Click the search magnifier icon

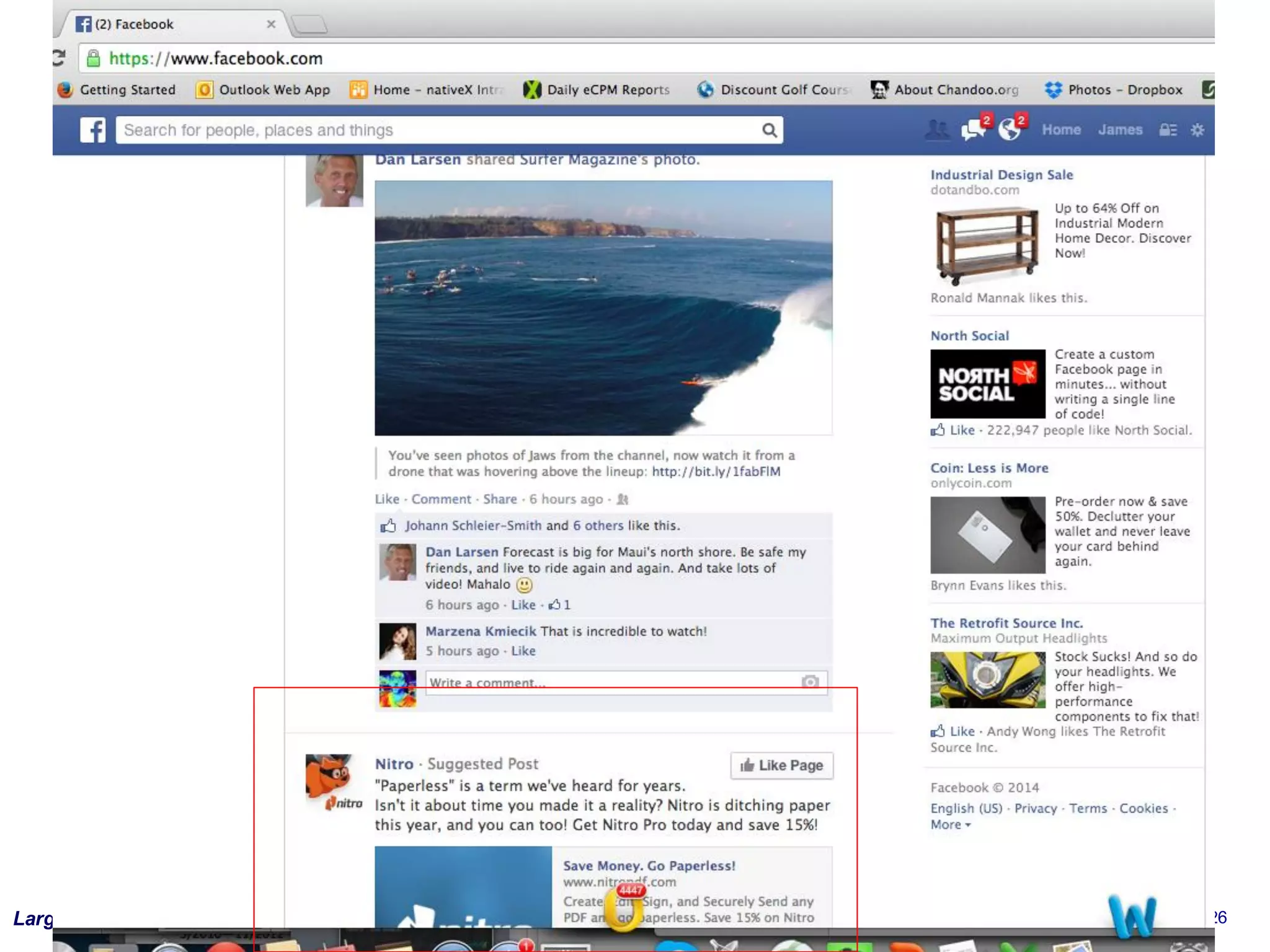(x=769, y=130)
